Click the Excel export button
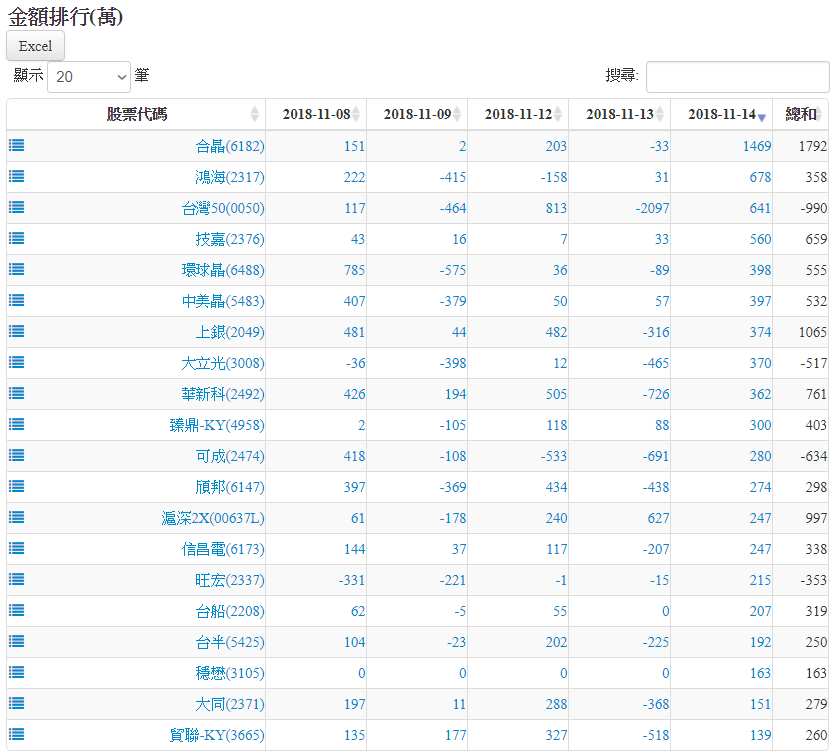This screenshot has width=835, height=756. click(36, 46)
